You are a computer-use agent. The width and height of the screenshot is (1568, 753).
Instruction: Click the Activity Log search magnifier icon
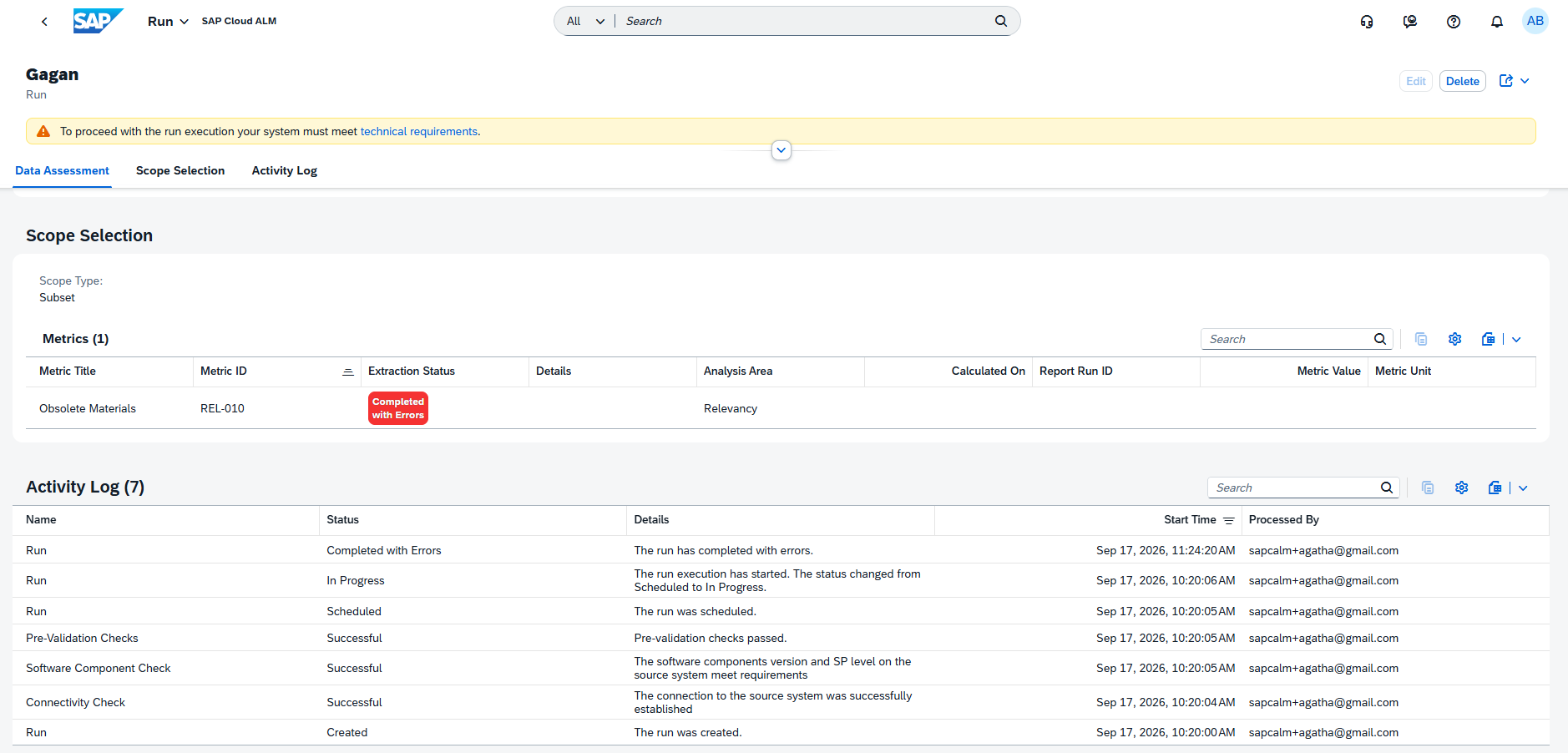[x=1387, y=488]
